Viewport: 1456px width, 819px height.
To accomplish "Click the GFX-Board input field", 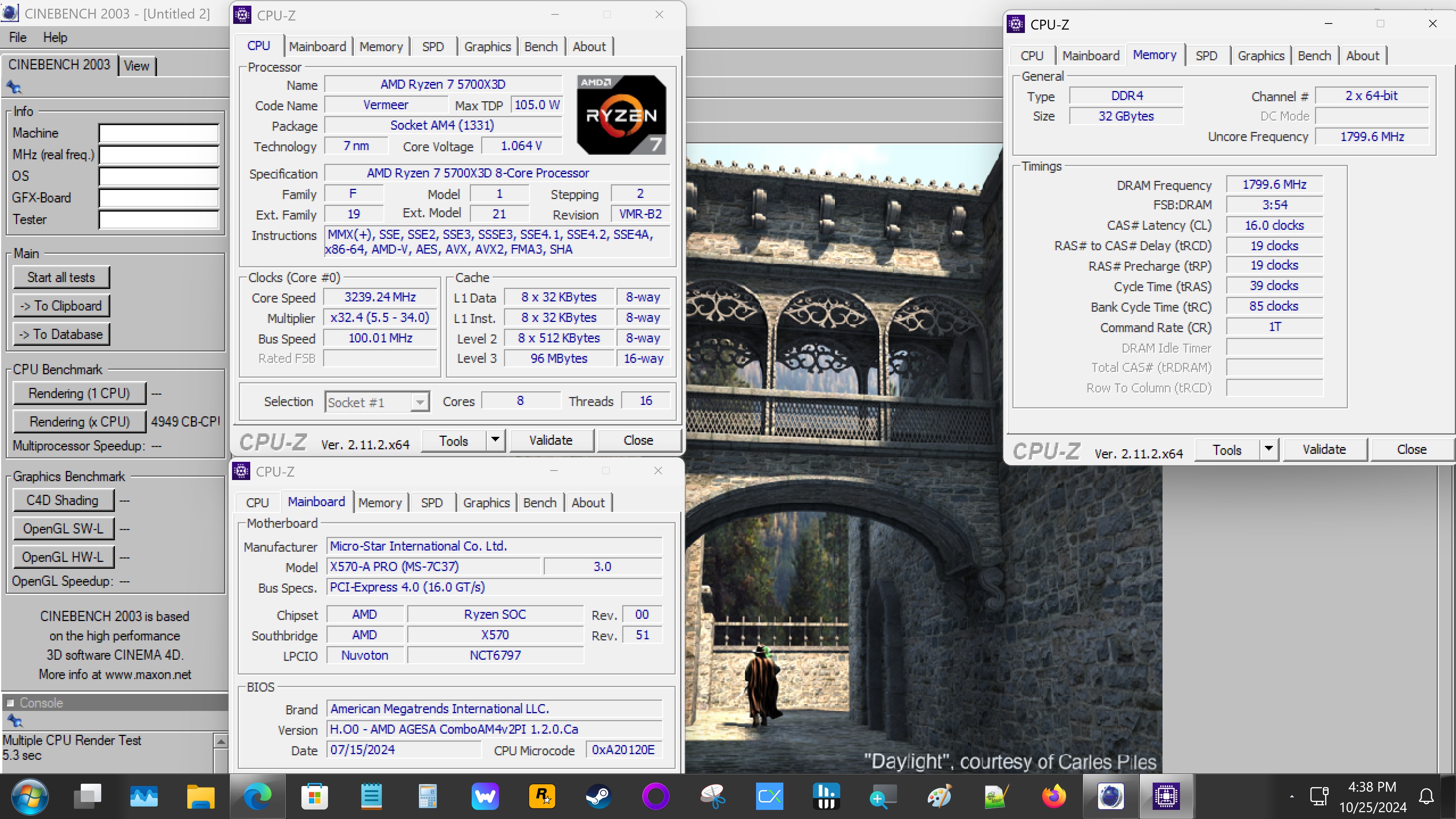I will [159, 198].
